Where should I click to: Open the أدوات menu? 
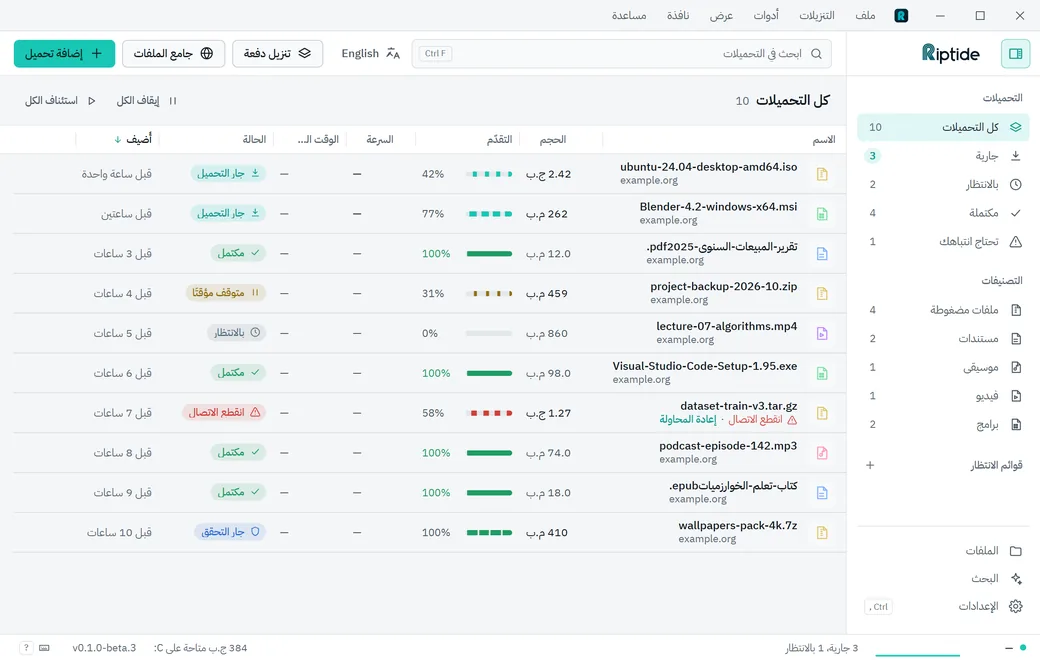[766, 15]
